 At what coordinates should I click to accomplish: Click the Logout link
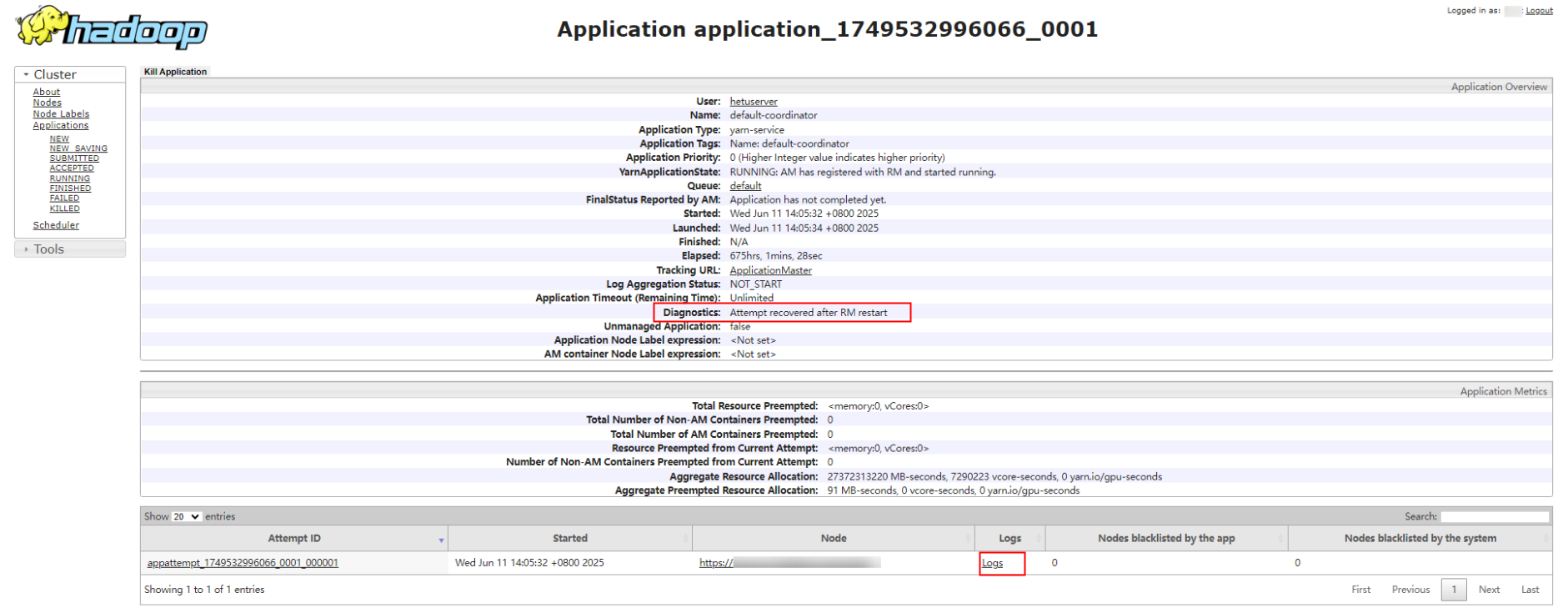click(x=1540, y=11)
